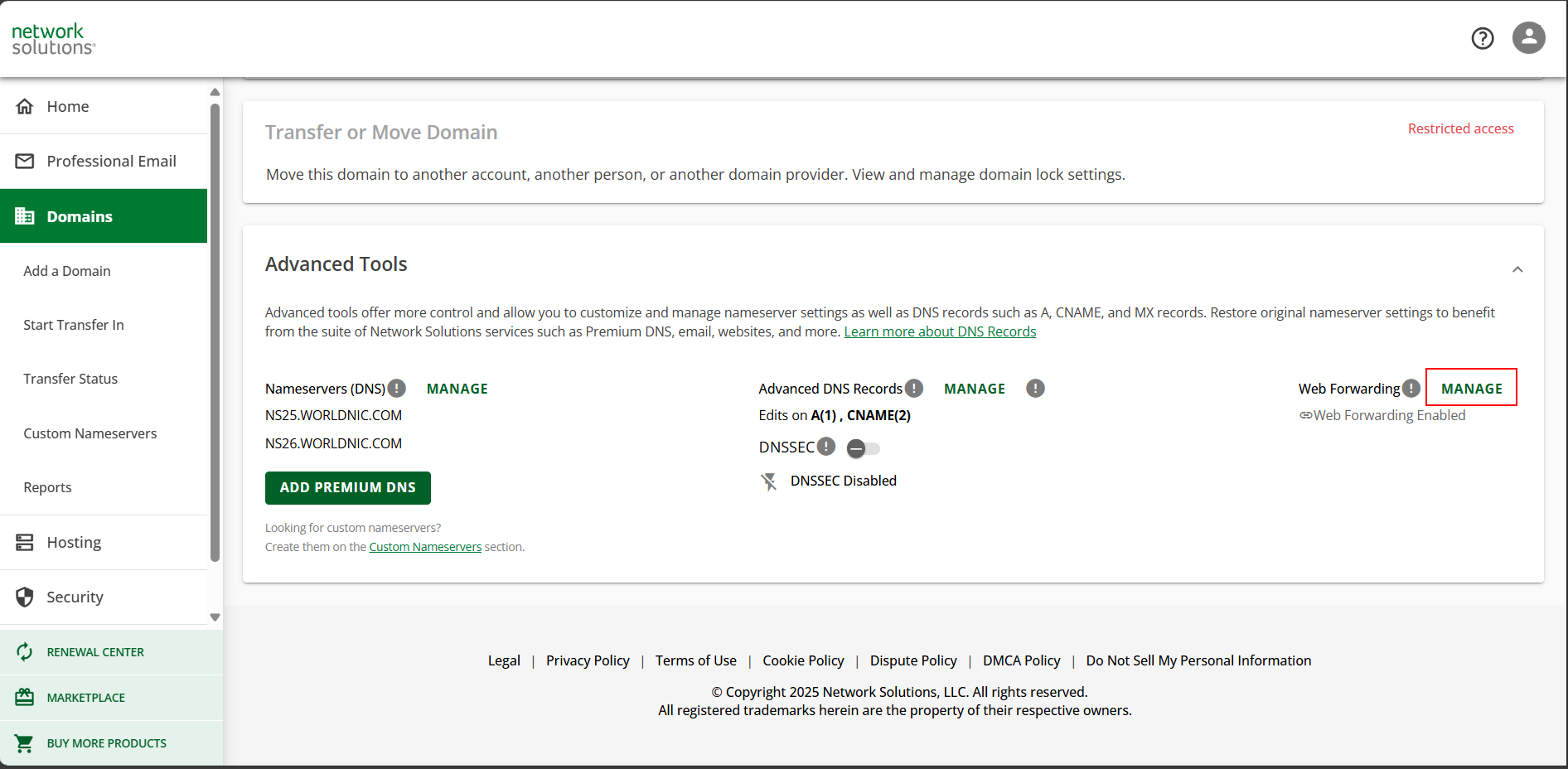Open the user account profile icon
1568x769 pixels.
[x=1528, y=38]
